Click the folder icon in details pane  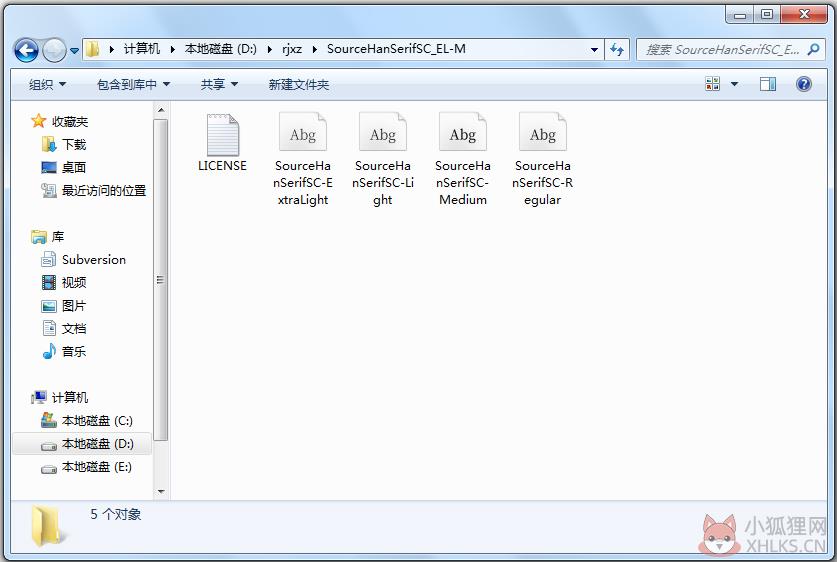[47, 526]
